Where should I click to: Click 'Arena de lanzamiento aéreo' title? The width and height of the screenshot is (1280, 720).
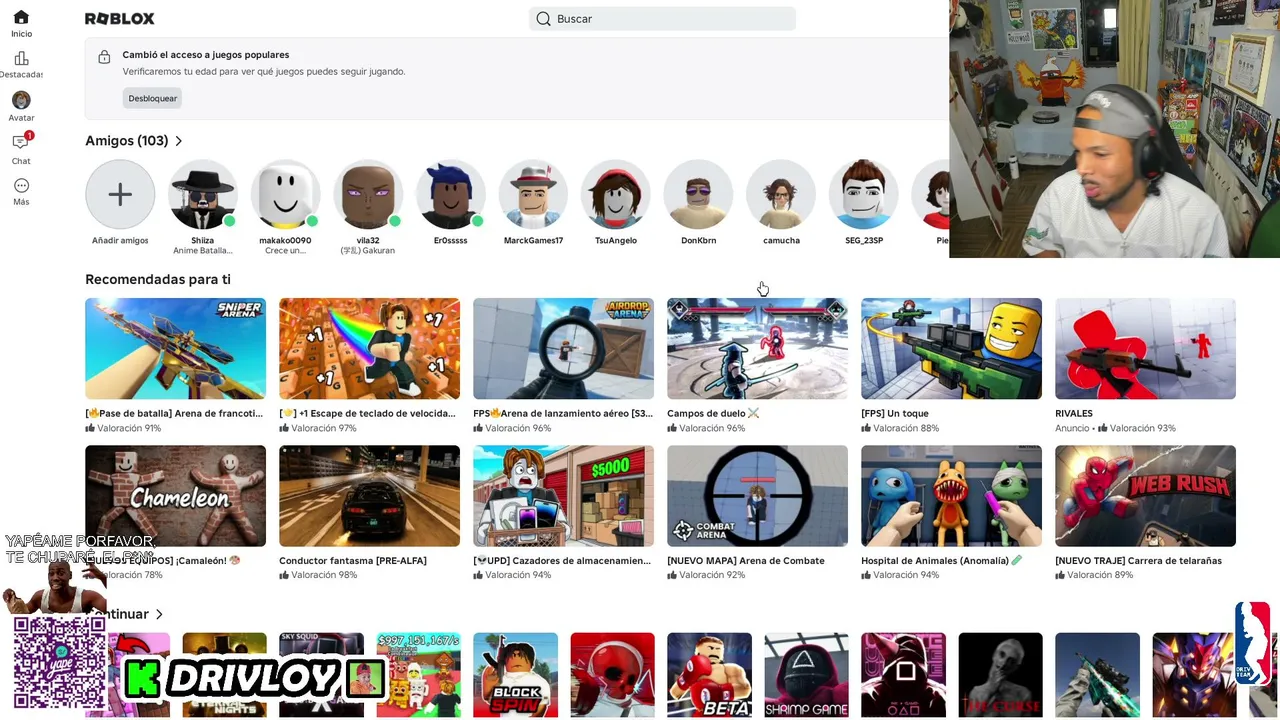point(563,413)
